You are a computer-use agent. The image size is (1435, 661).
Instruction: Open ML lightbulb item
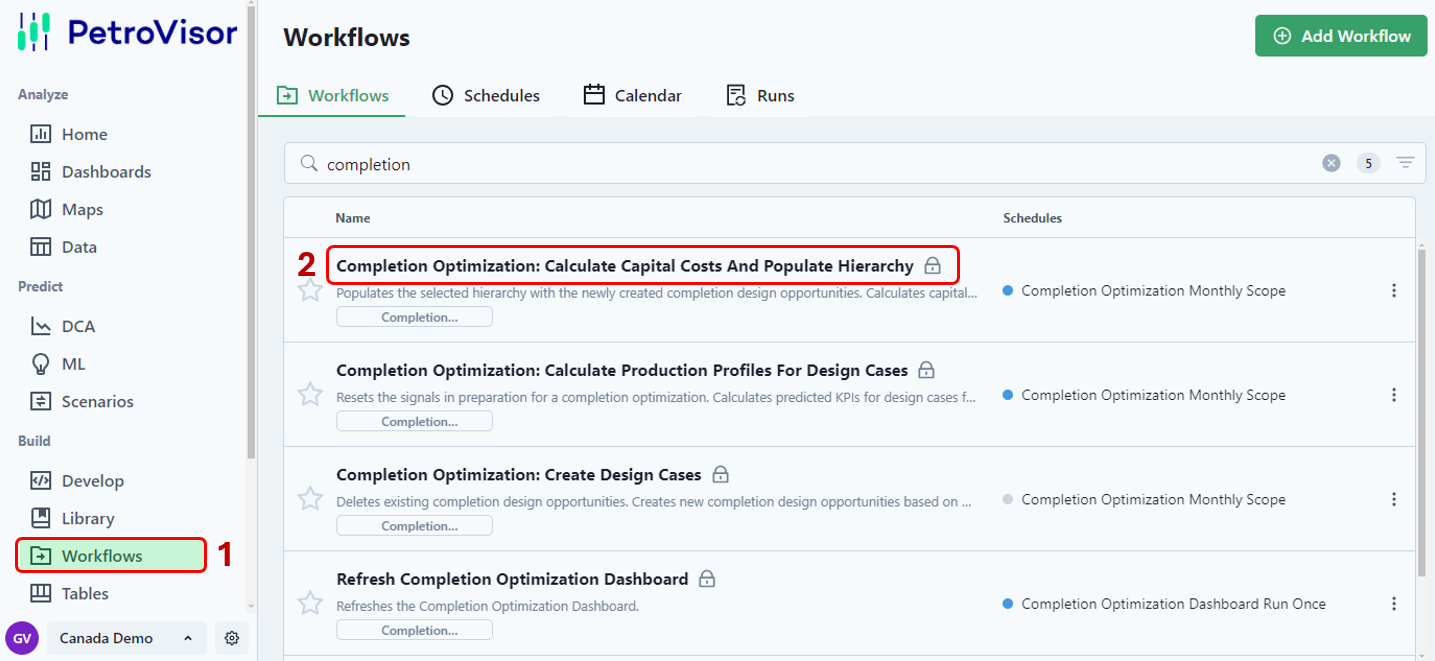coord(58,364)
